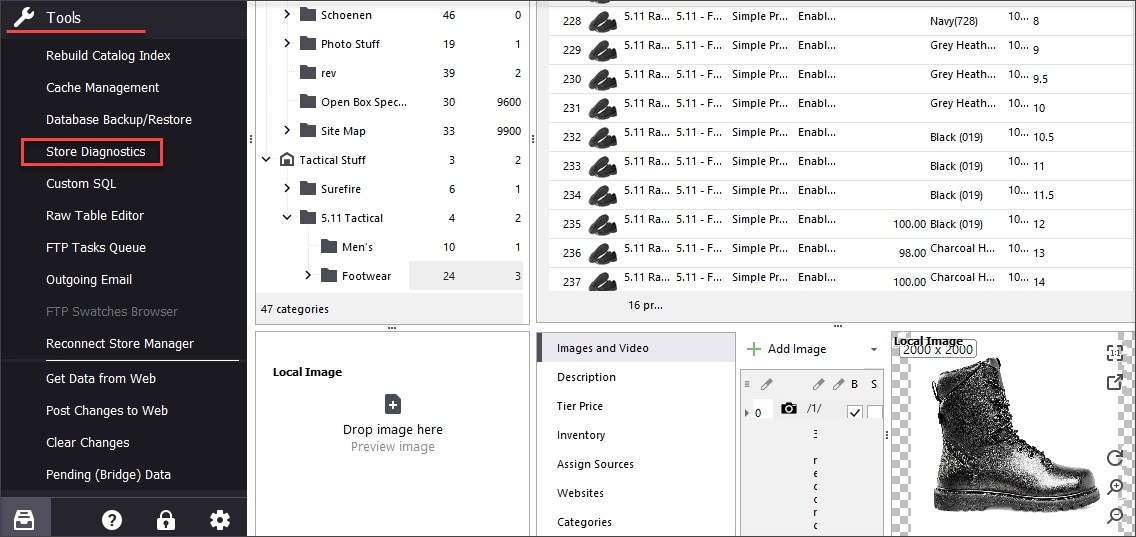Collapse the Tactical Stuff store node

[266, 159]
